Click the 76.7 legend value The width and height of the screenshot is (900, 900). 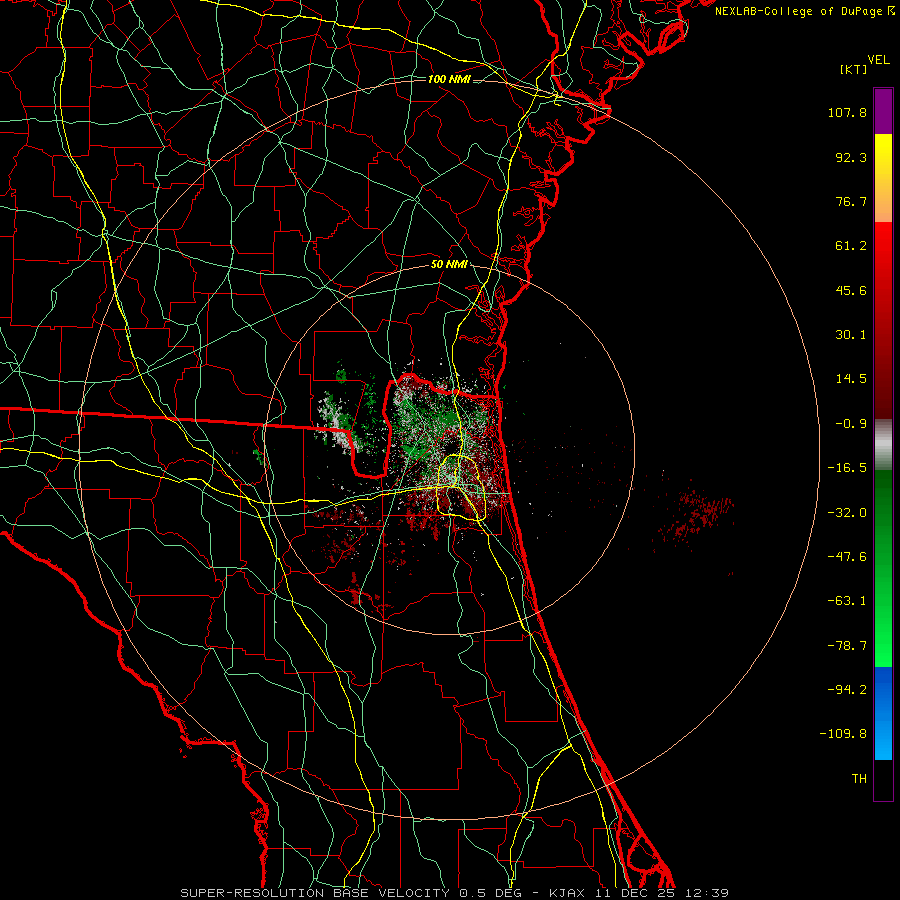[851, 201]
